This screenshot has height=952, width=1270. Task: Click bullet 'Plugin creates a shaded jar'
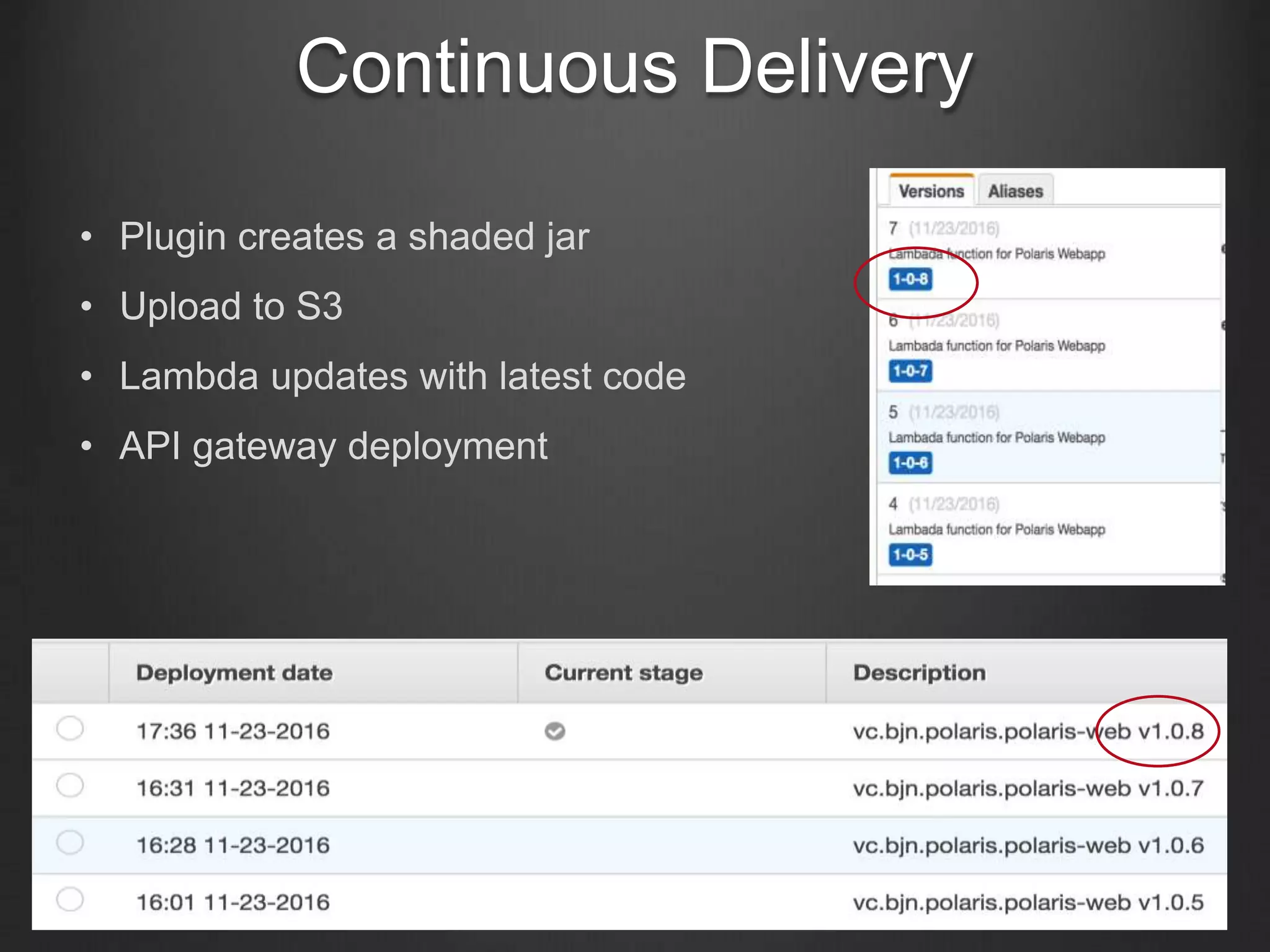tap(354, 237)
